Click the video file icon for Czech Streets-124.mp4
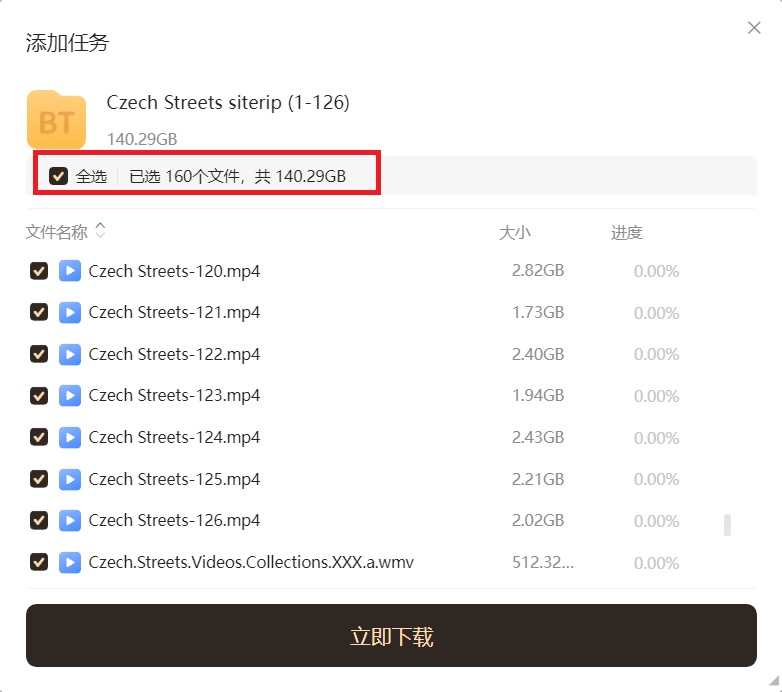 coord(69,437)
